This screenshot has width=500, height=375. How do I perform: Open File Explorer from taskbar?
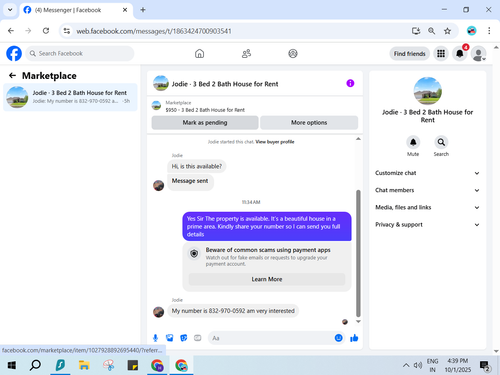[84, 365]
